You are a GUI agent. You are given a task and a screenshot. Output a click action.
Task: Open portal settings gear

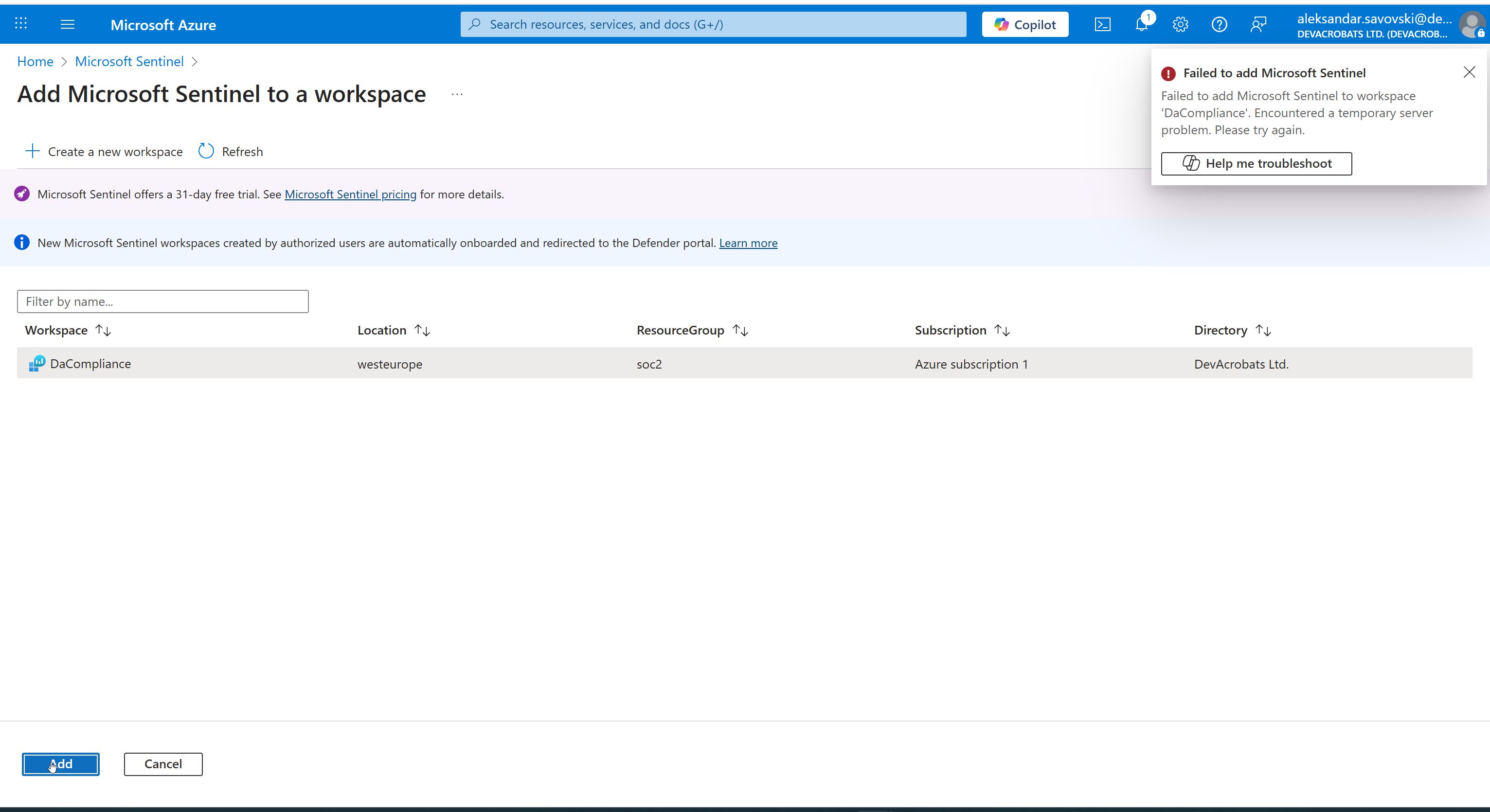(1180, 24)
